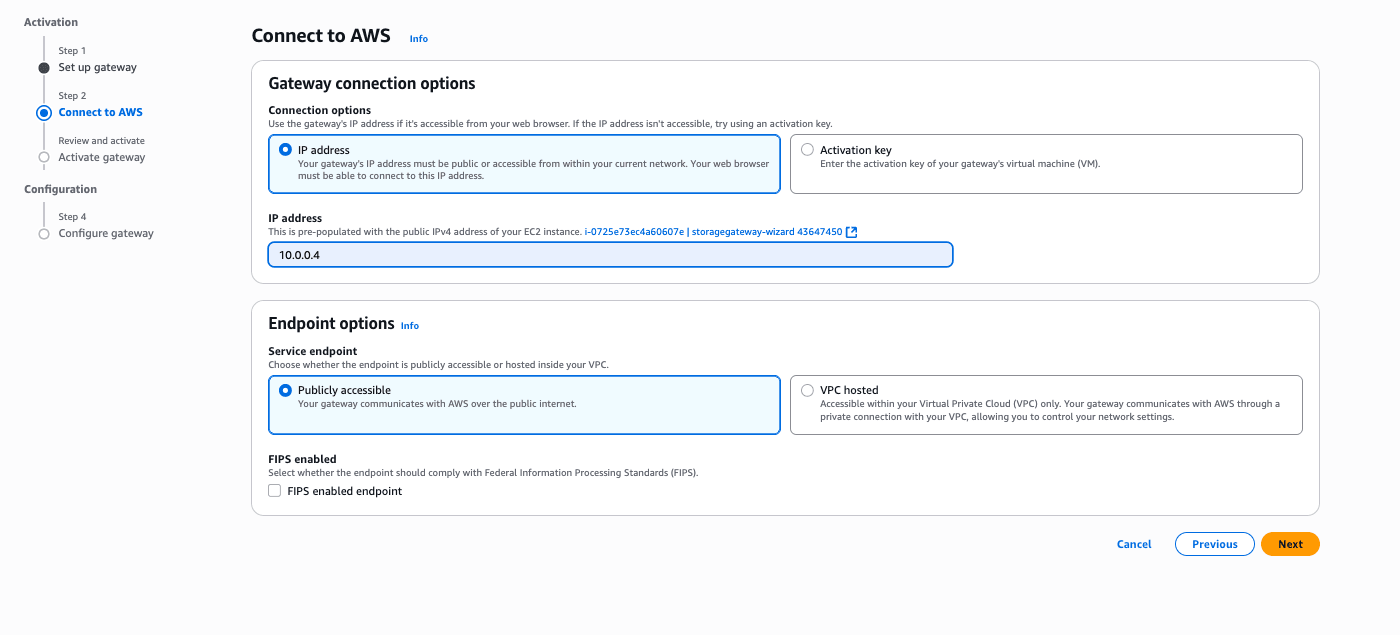Select the VPC hosted service endpoint
Viewport: 1400px width, 635px height.
click(x=807, y=390)
